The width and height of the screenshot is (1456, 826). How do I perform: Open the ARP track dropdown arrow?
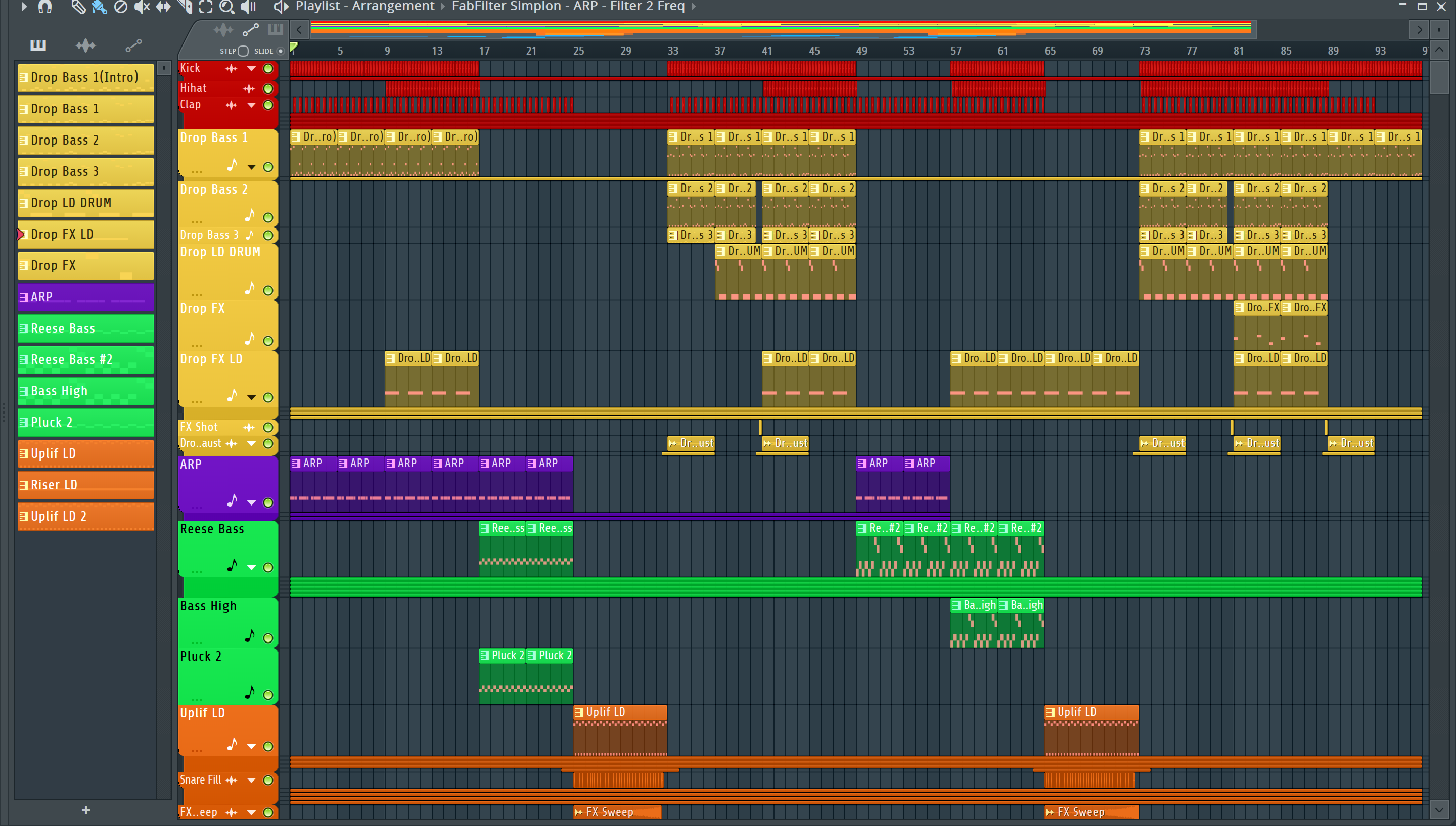tap(251, 502)
